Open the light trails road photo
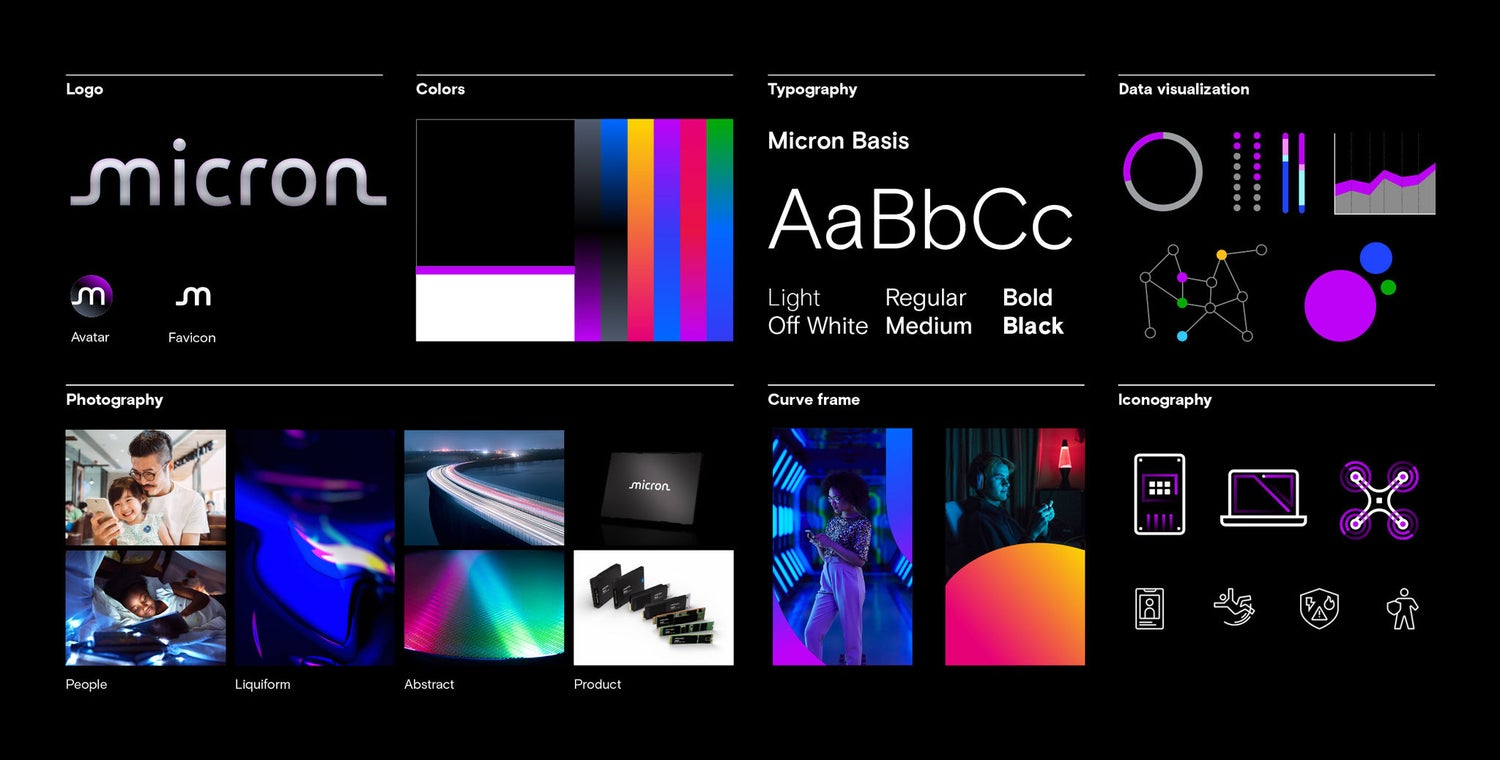The width and height of the screenshot is (1500, 760). point(484,488)
